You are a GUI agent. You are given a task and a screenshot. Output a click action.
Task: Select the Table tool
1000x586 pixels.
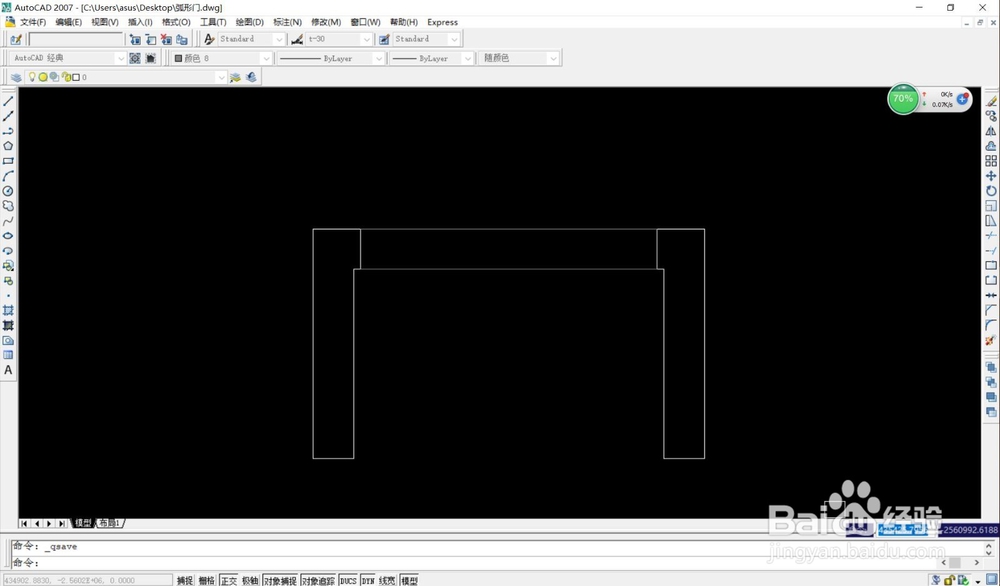click(8, 355)
